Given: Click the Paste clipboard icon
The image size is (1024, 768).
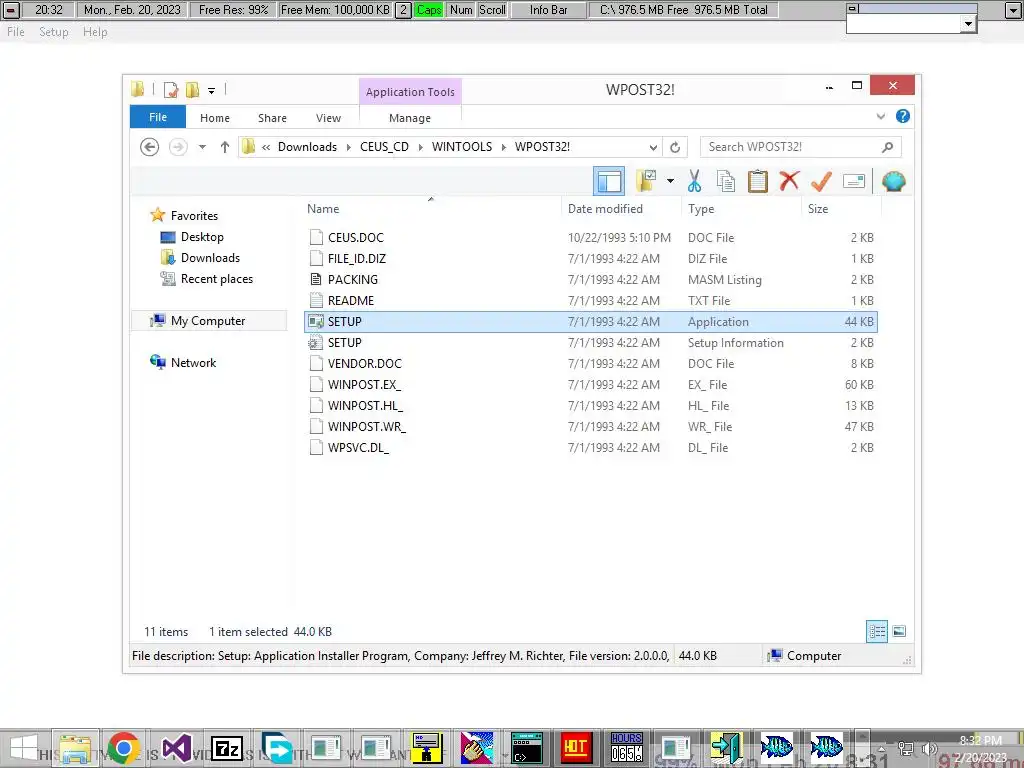Looking at the screenshot, I should pos(758,181).
